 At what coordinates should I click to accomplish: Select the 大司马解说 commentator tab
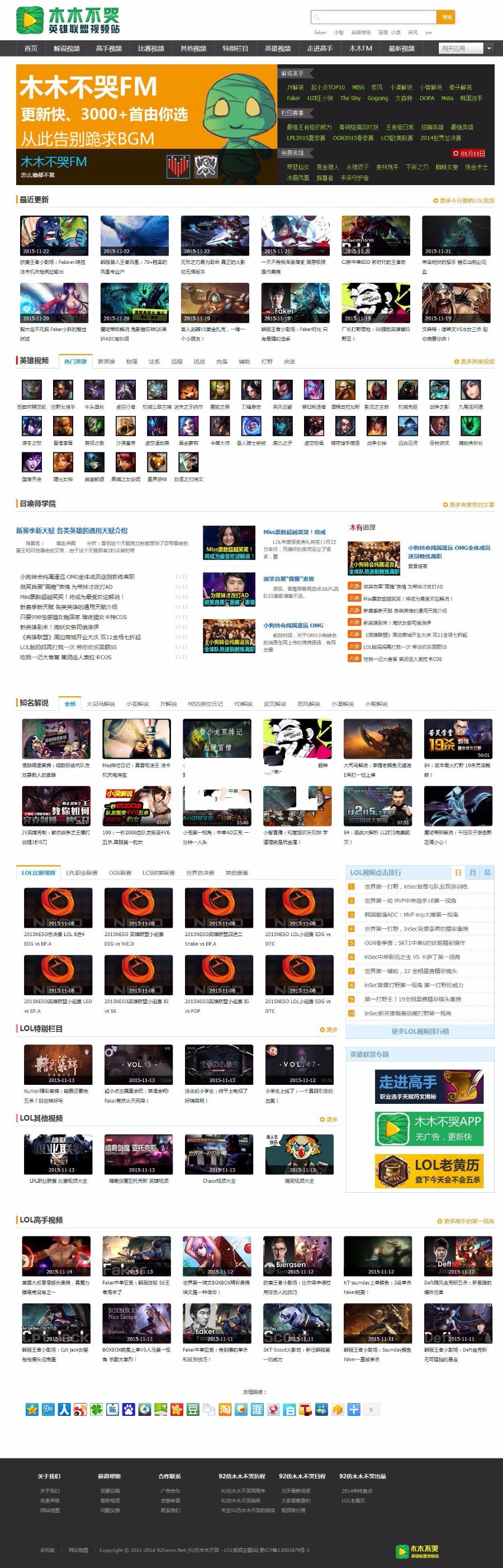click(101, 703)
